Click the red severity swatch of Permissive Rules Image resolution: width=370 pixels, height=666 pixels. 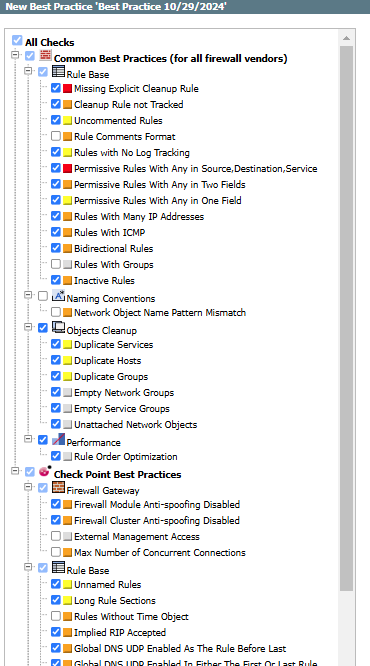pyautogui.click(x=67, y=169)
